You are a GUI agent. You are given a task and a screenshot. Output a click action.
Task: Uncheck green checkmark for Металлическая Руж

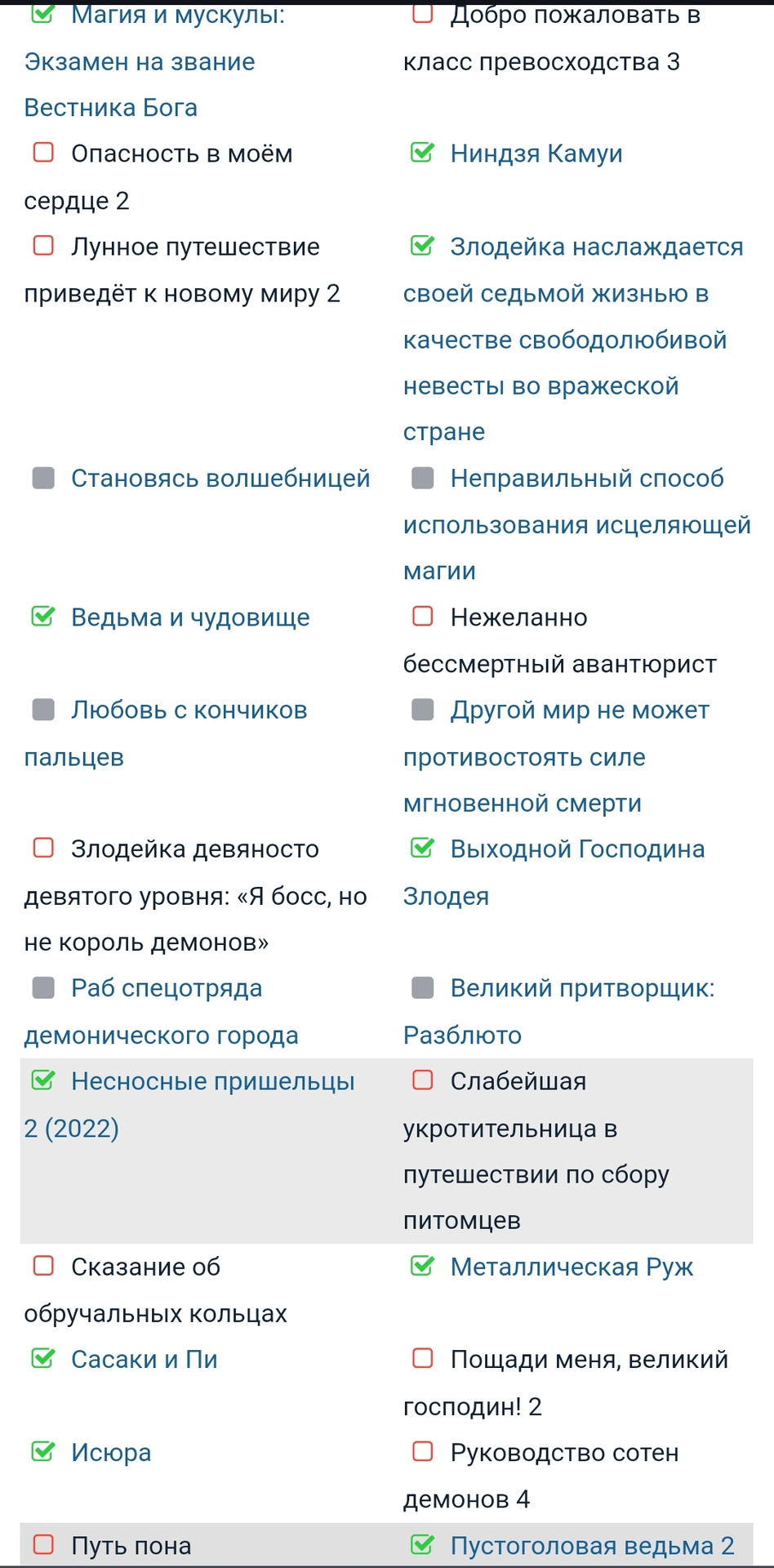[x=422, y=1267]
